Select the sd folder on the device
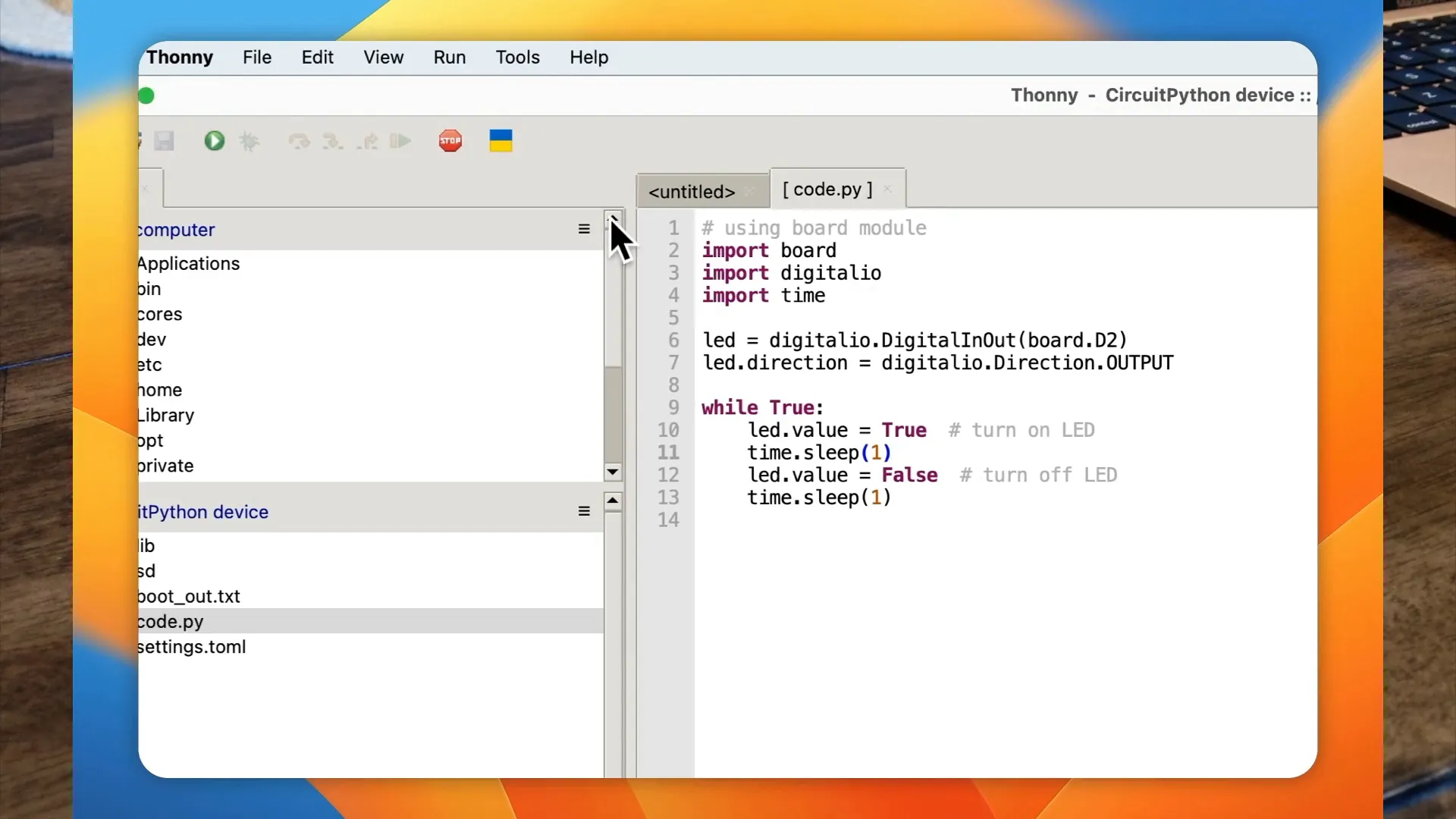Viewport: 1456px width, 819px height. (371, 571)
